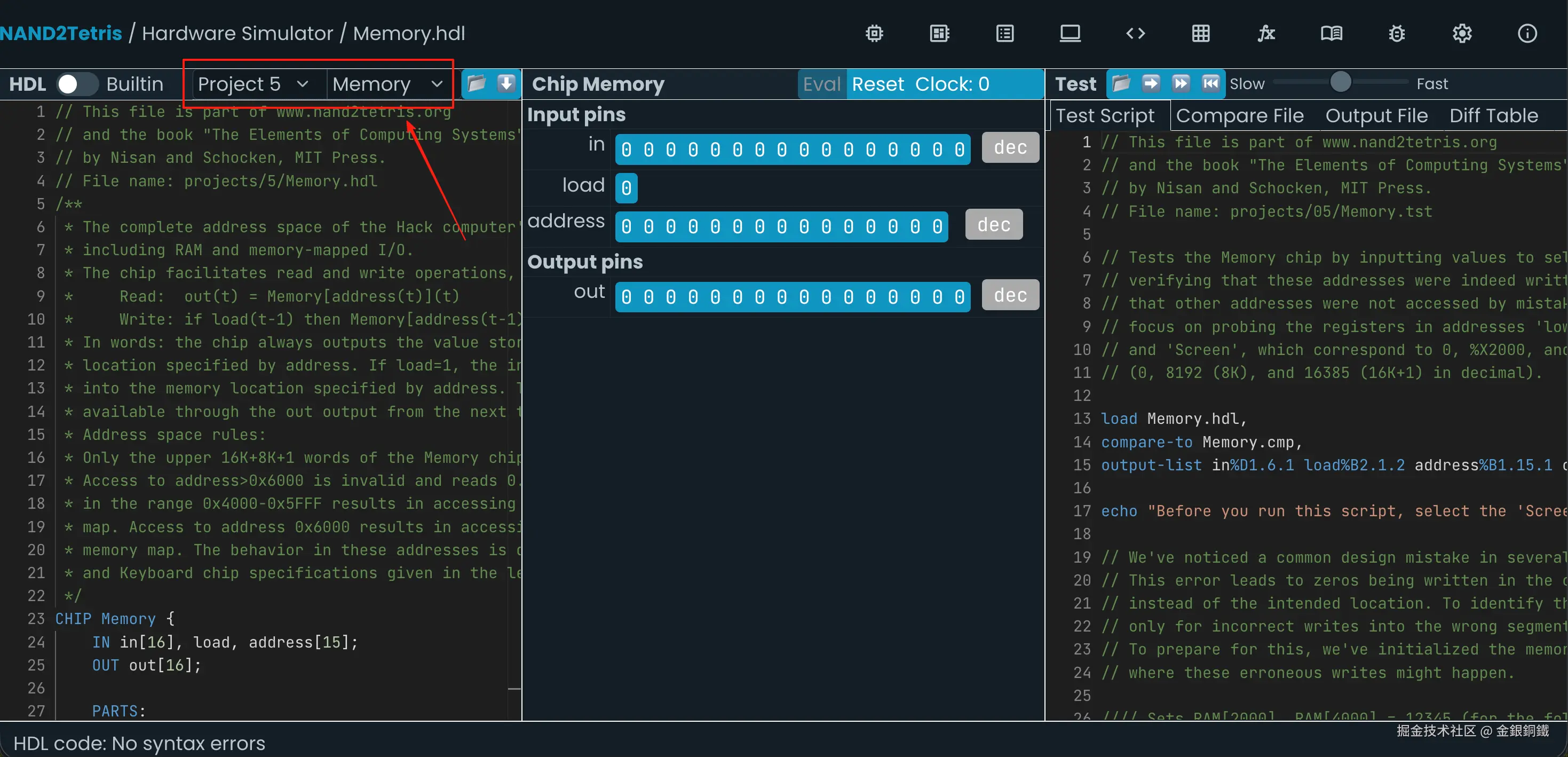Image resolution: width=1568 pixels, height=757 pixels.
Task: Open the Memory chip dropdown
Action: point(387,84)
